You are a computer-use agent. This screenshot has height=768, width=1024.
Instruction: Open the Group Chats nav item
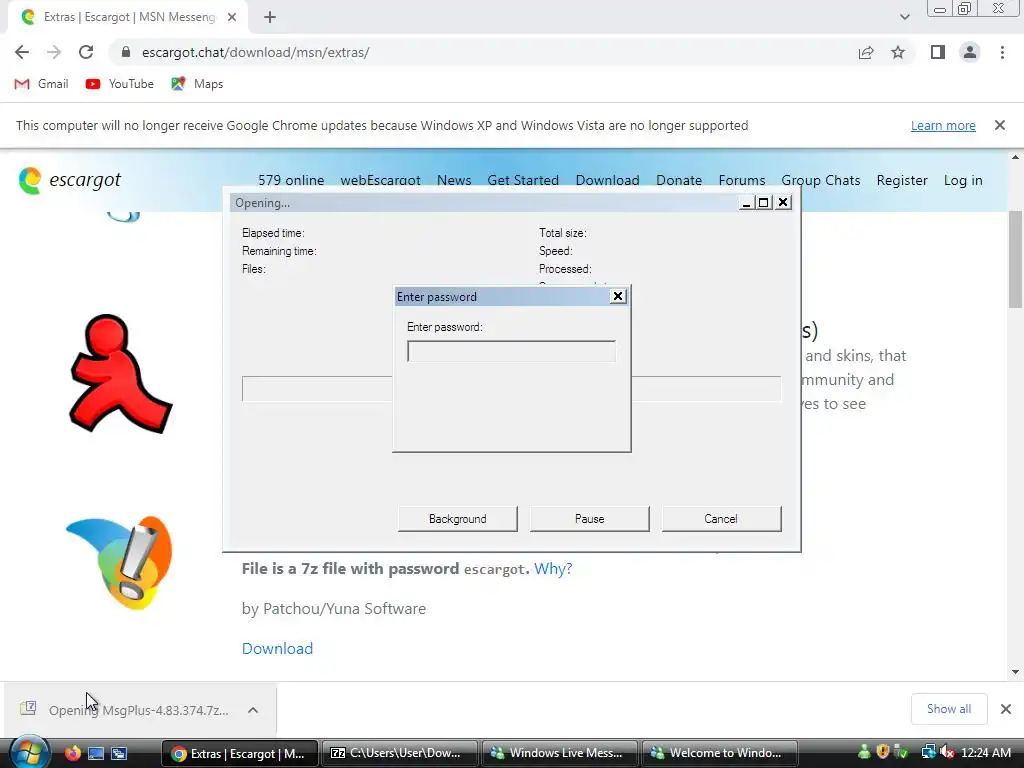point(821,180)
